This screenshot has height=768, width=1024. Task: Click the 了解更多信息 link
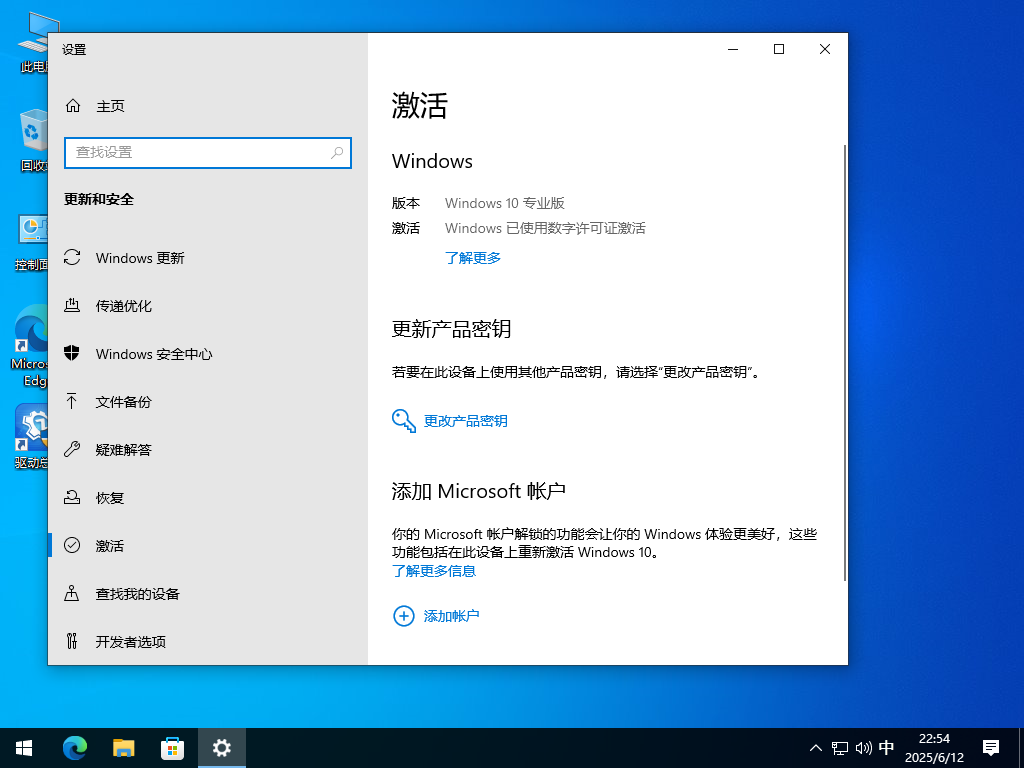434,571
